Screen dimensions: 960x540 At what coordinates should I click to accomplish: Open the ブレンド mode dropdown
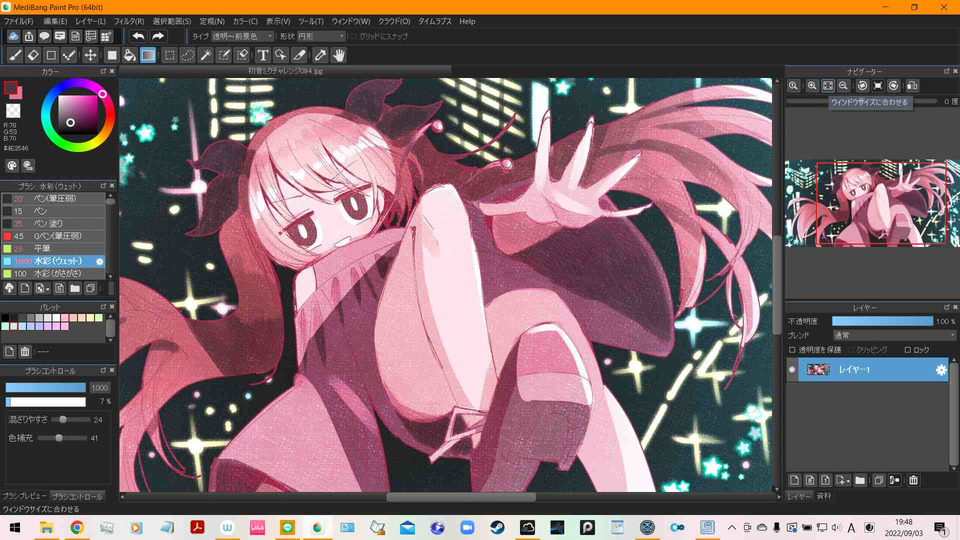[894, 336]
